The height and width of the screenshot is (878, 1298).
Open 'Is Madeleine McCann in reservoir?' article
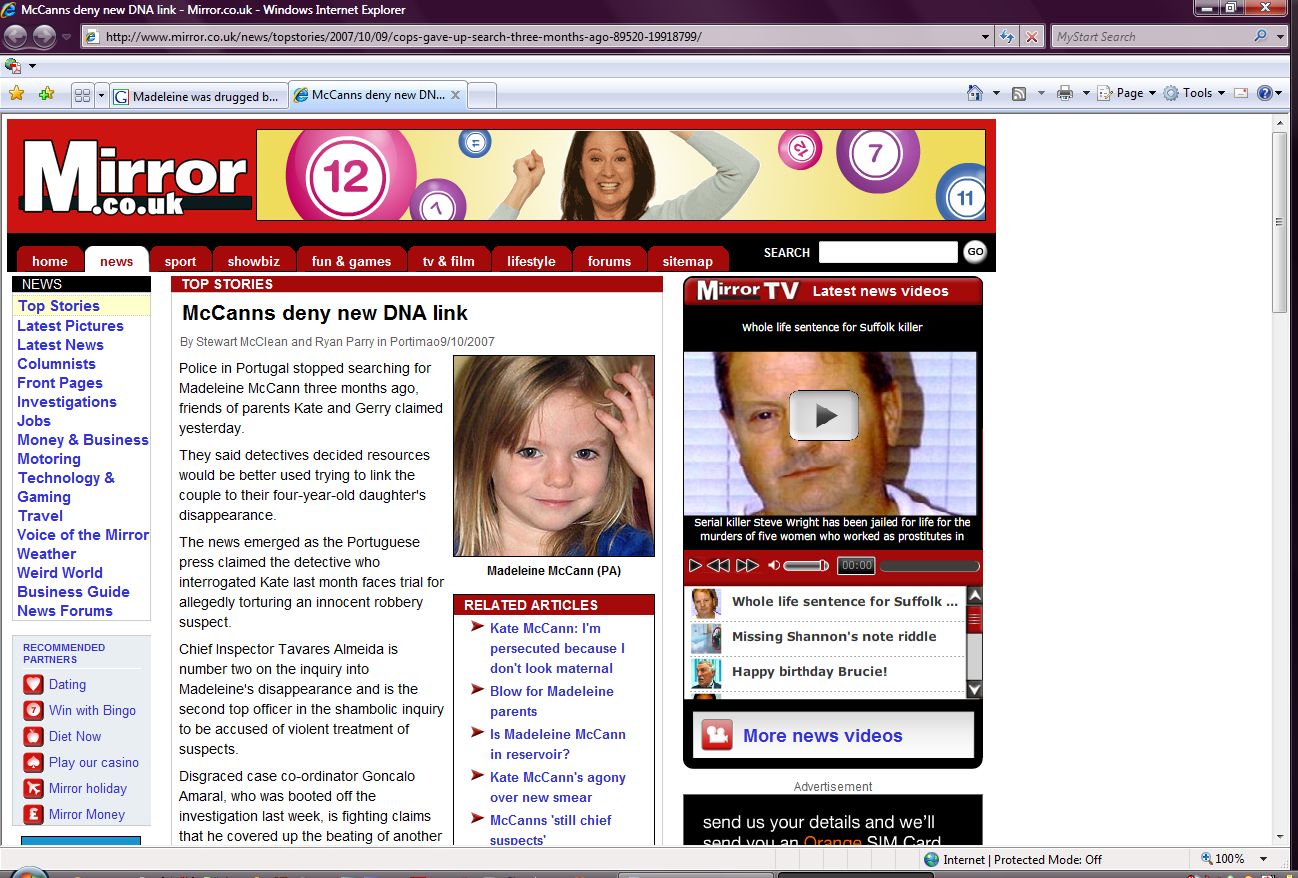557,744
